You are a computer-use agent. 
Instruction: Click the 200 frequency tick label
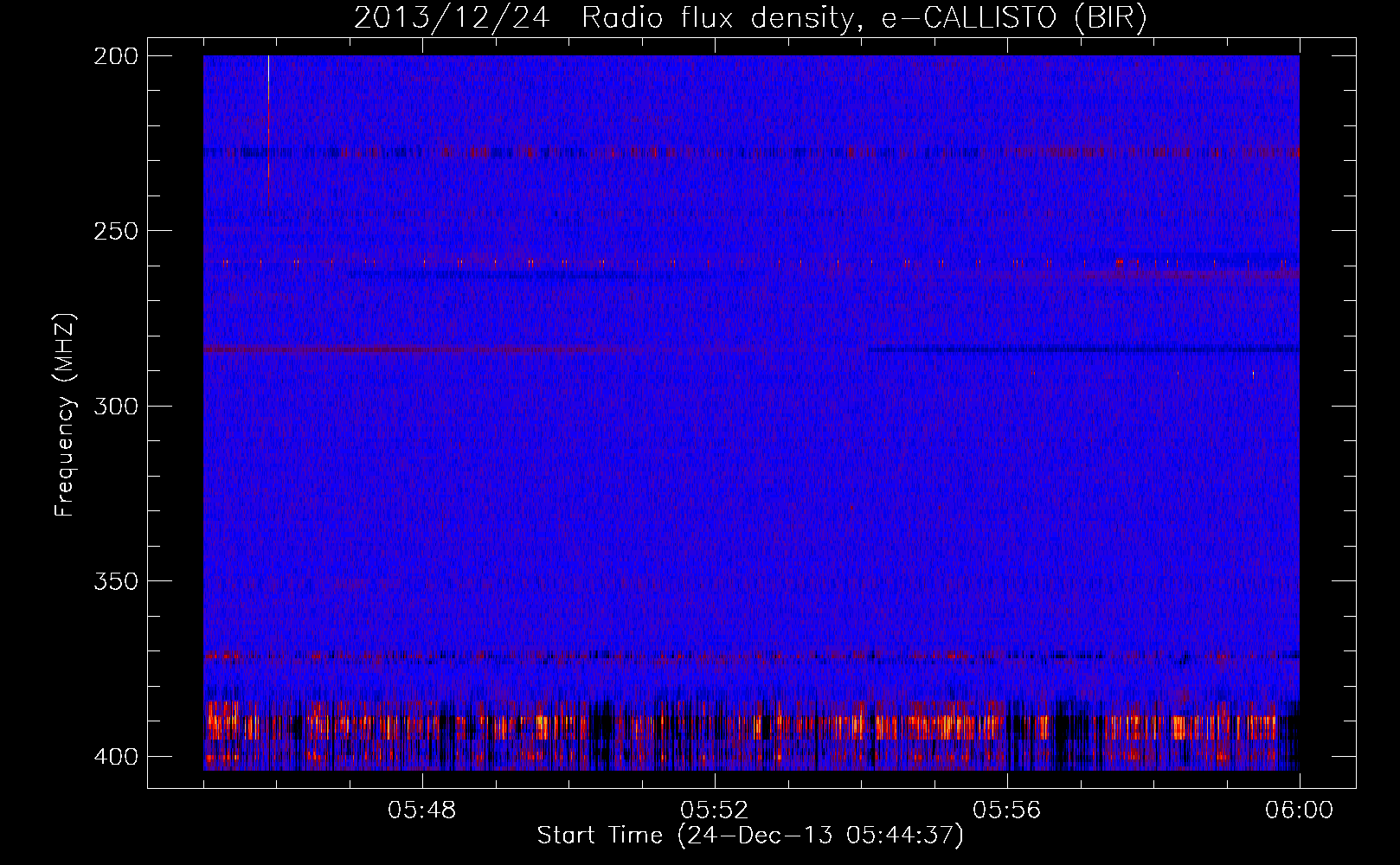(x=116, y=56)
